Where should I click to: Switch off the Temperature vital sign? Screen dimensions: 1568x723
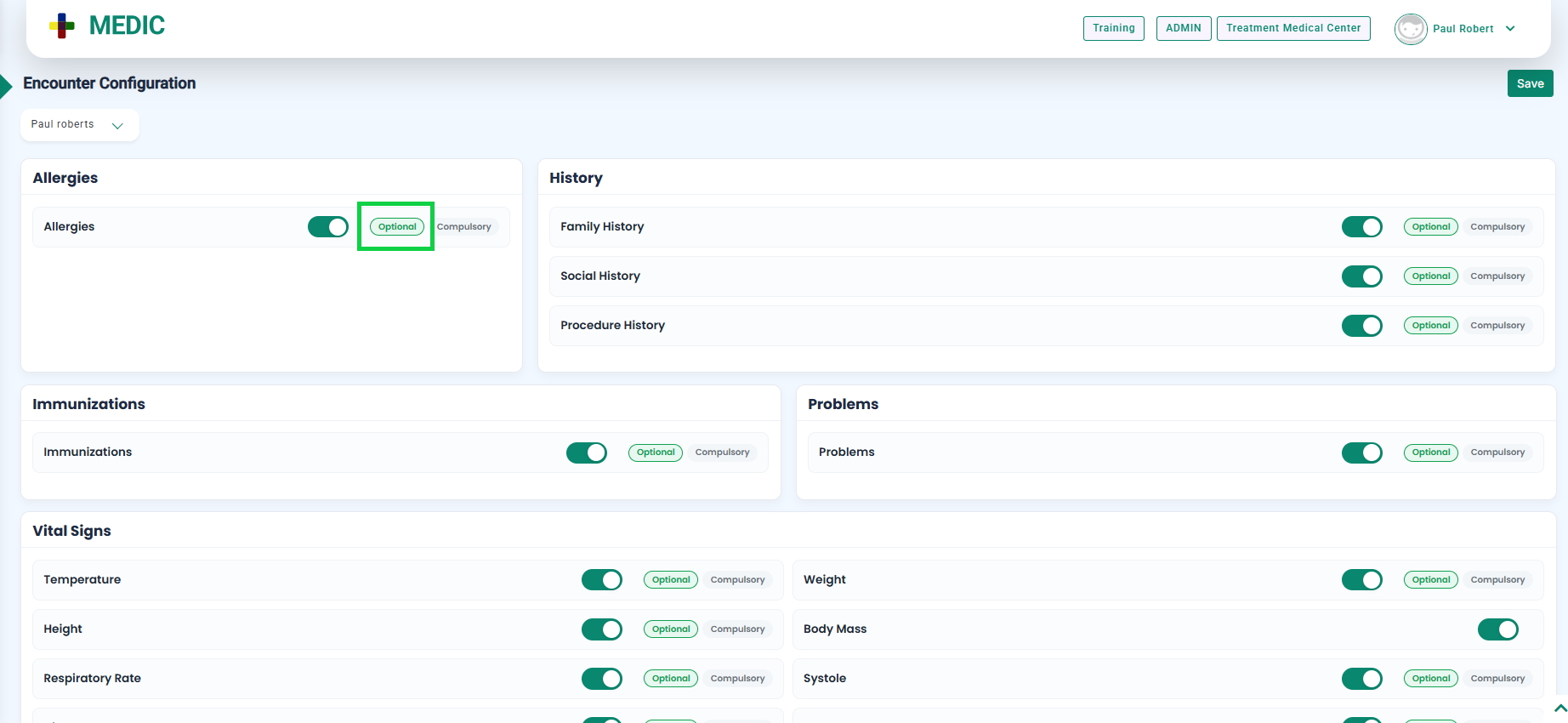601,580
